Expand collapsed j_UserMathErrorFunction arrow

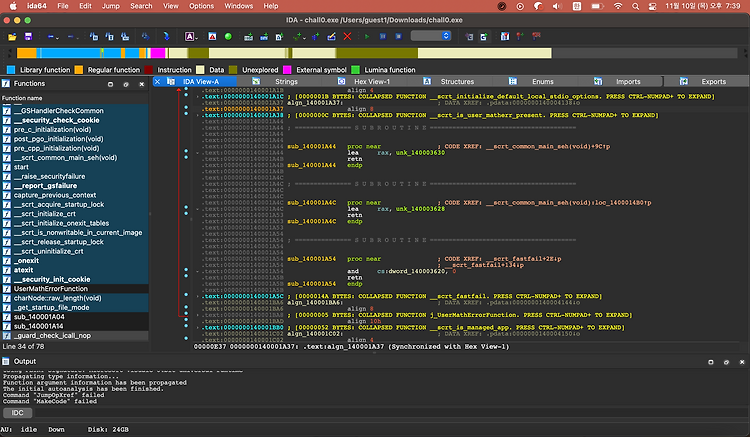point(198,315)
